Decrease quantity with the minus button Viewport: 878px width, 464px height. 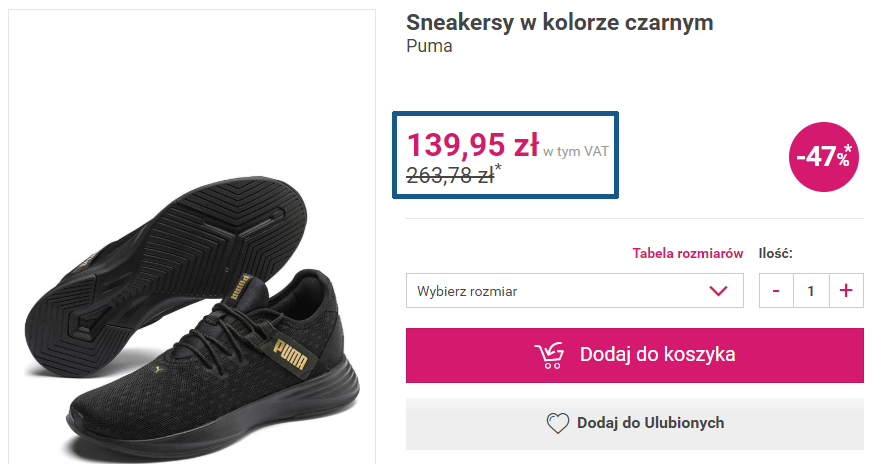coord(776,291)
